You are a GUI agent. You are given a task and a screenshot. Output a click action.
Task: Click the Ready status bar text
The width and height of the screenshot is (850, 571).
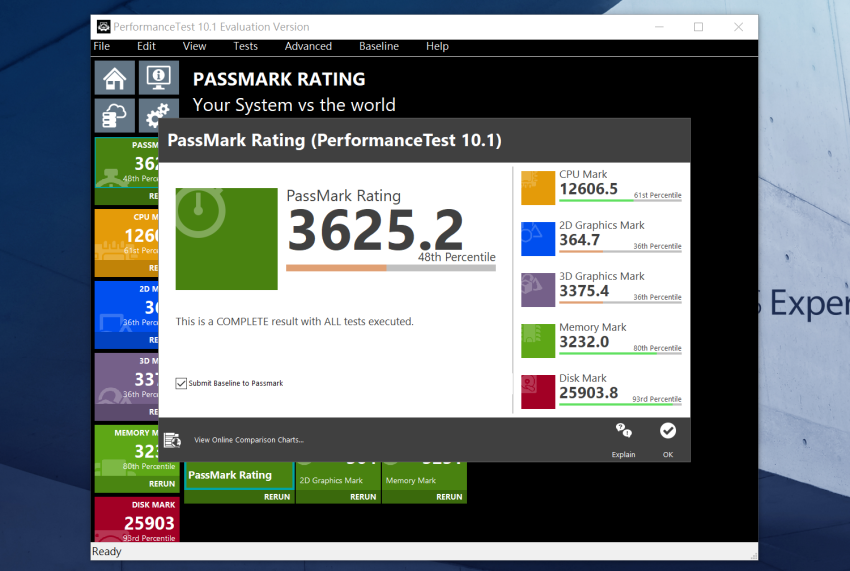coord(107,551)
